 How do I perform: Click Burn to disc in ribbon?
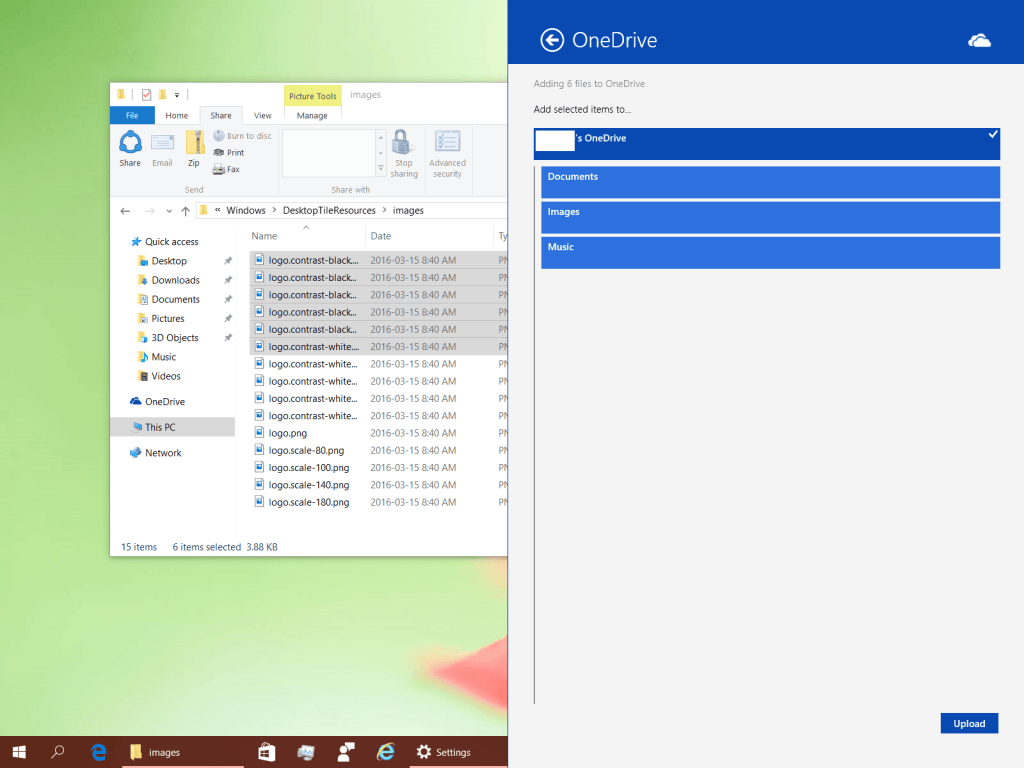(x=242, y=136)
